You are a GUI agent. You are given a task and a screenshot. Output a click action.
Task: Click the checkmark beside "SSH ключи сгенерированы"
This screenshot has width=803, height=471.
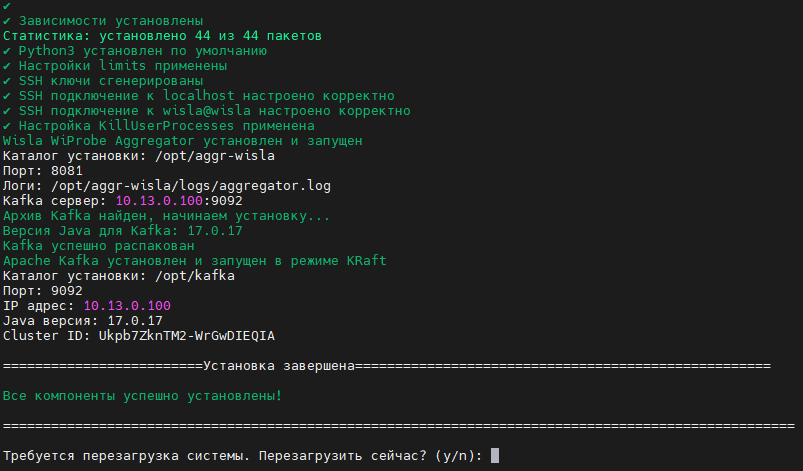pos(7,81)
